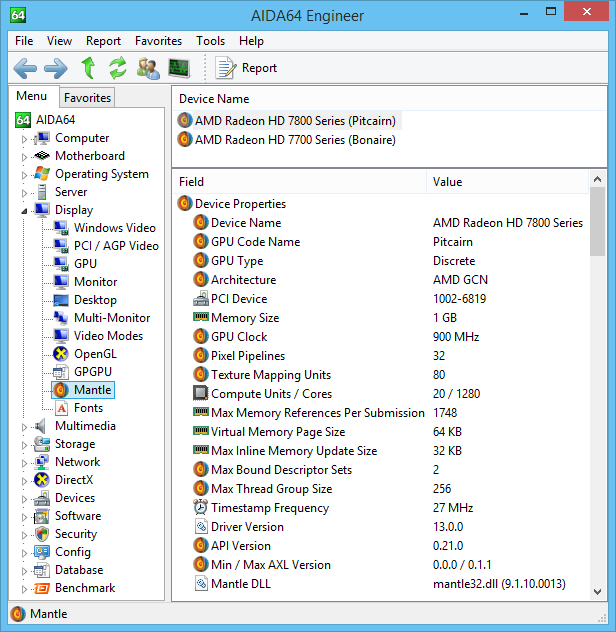Click the Back navigation arrow

[x=25, y=68]
